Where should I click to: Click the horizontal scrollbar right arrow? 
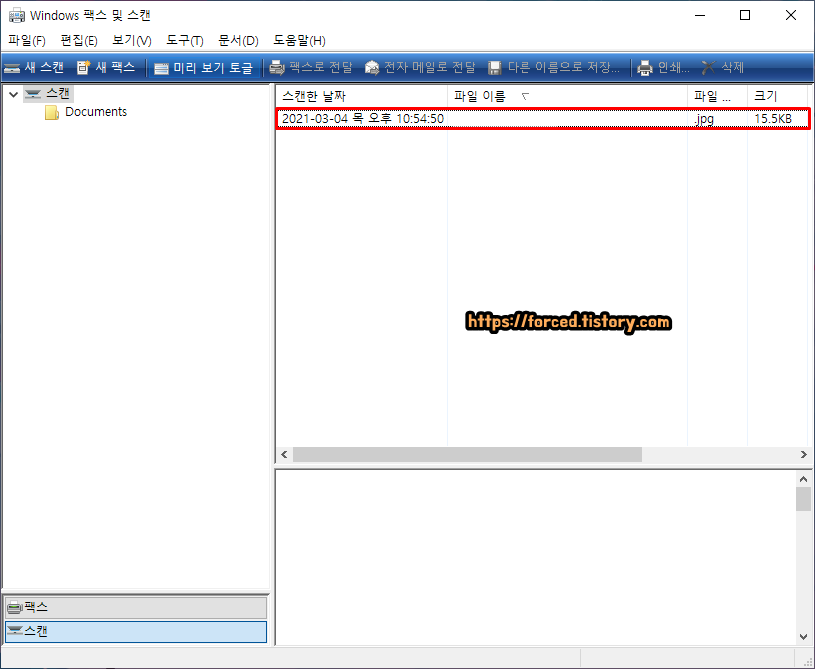tap(804, 454)
